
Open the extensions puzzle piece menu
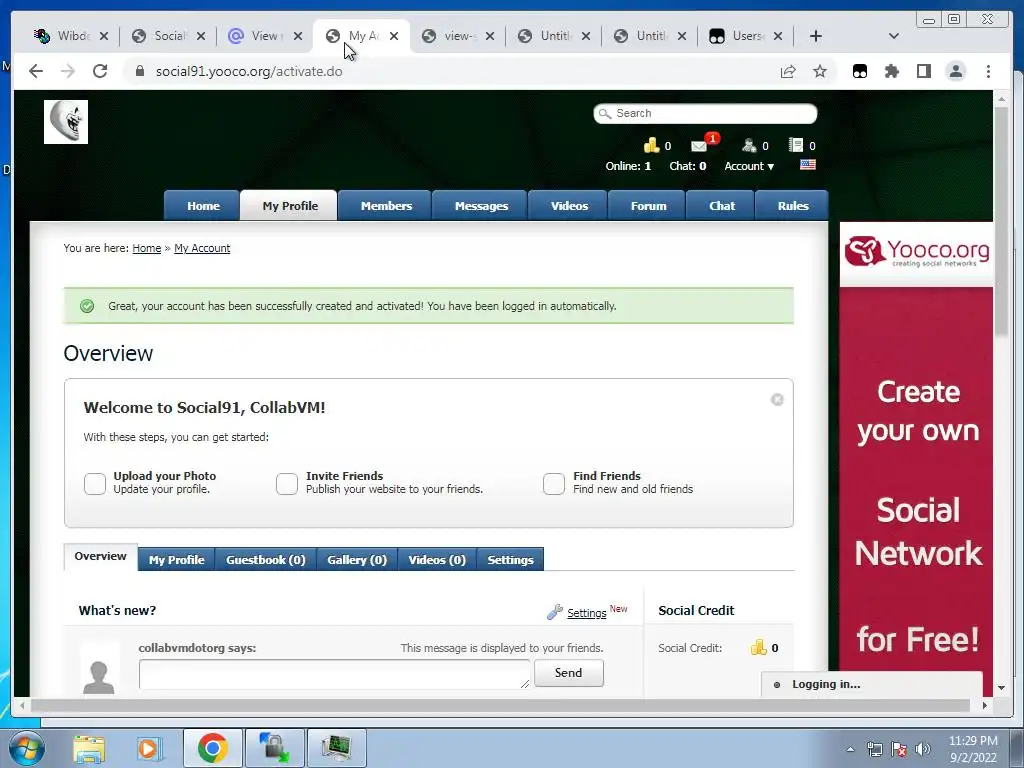coord(891,71)
